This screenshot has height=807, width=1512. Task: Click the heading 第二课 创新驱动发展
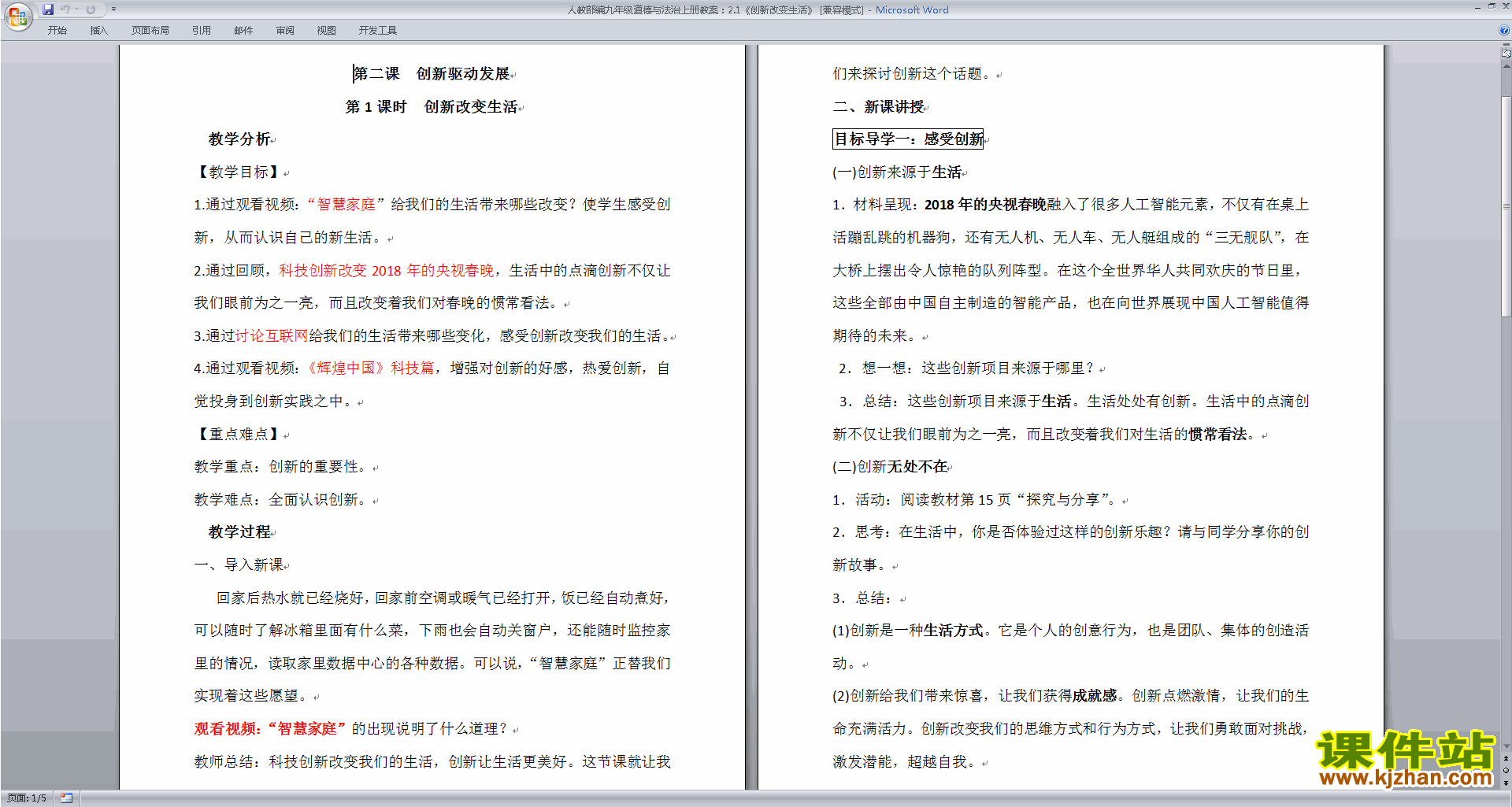(x=432, y=74)
